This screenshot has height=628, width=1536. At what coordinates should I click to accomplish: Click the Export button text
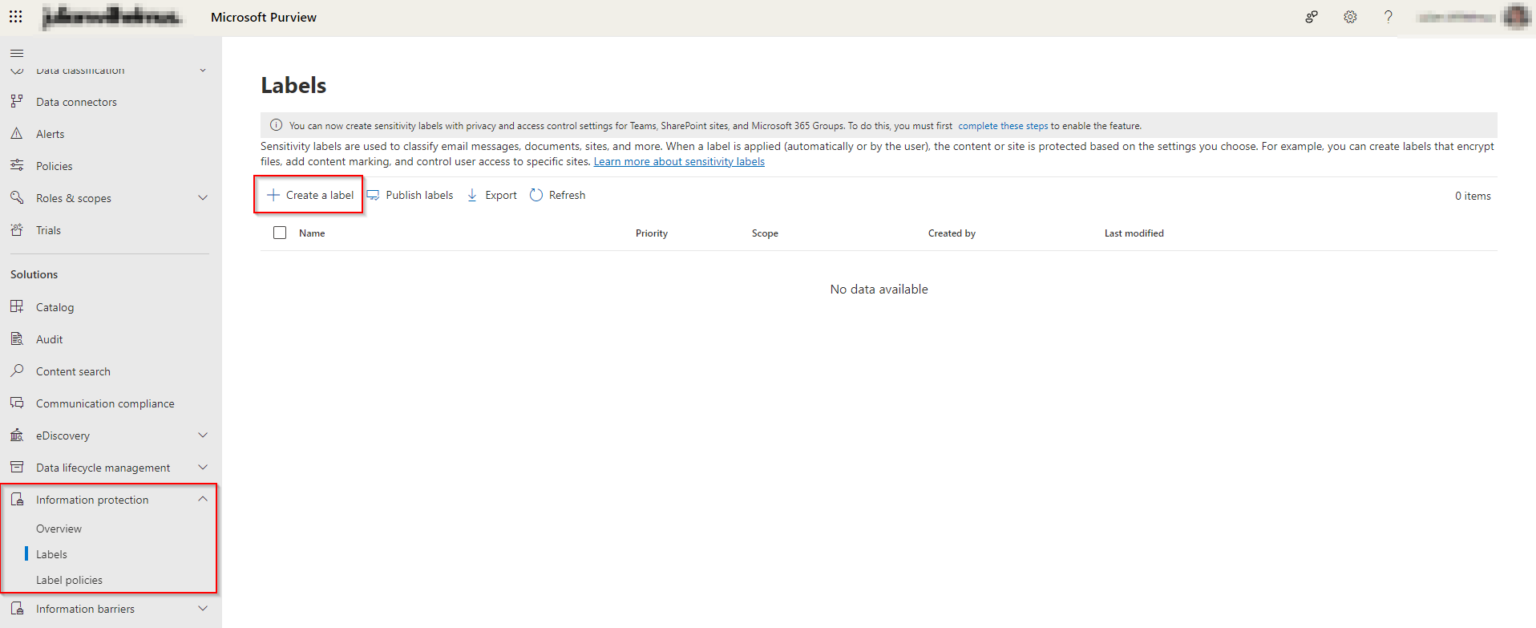click(501, 195)
